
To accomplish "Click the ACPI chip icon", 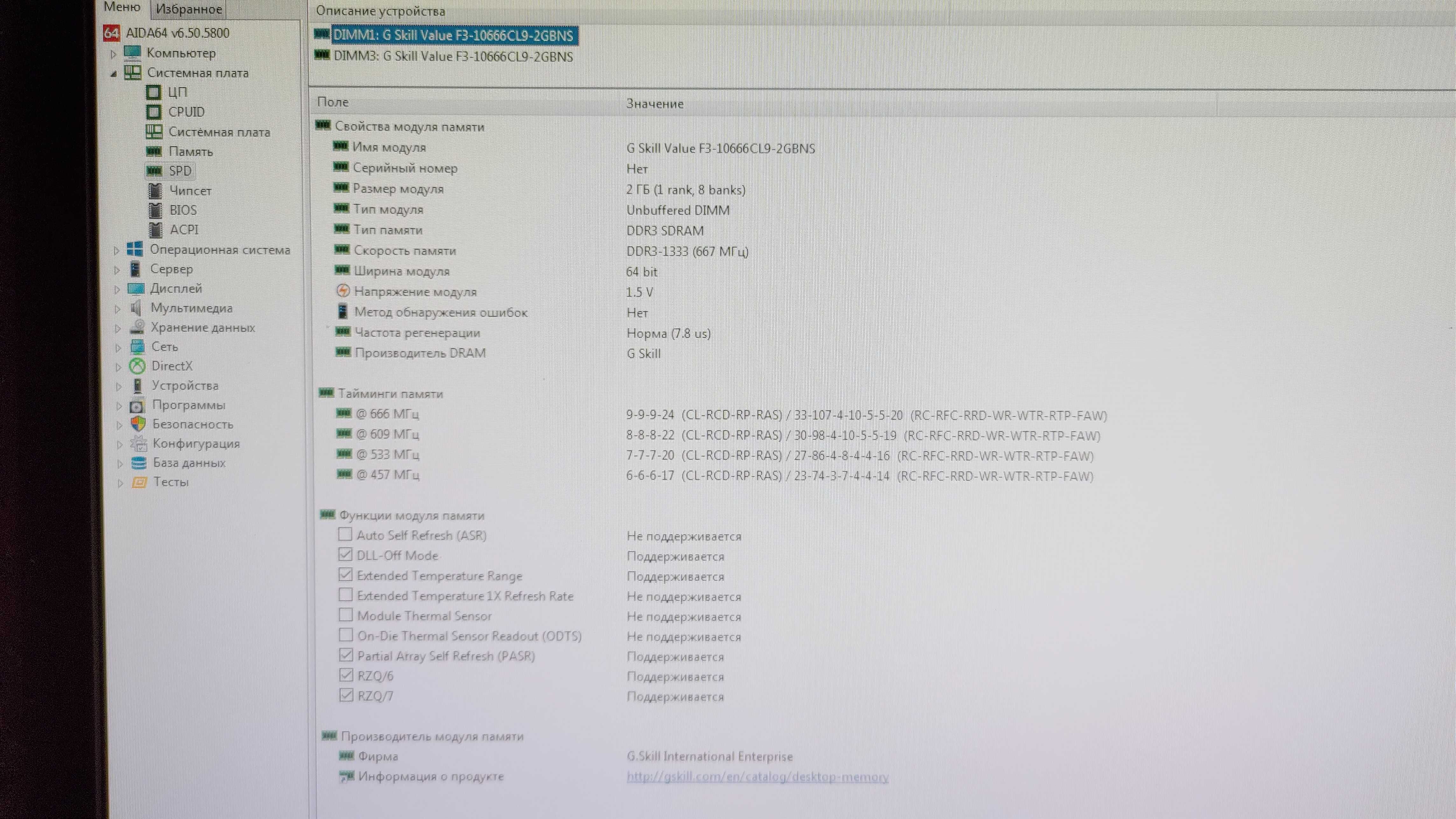I will [x=156, y=230].
